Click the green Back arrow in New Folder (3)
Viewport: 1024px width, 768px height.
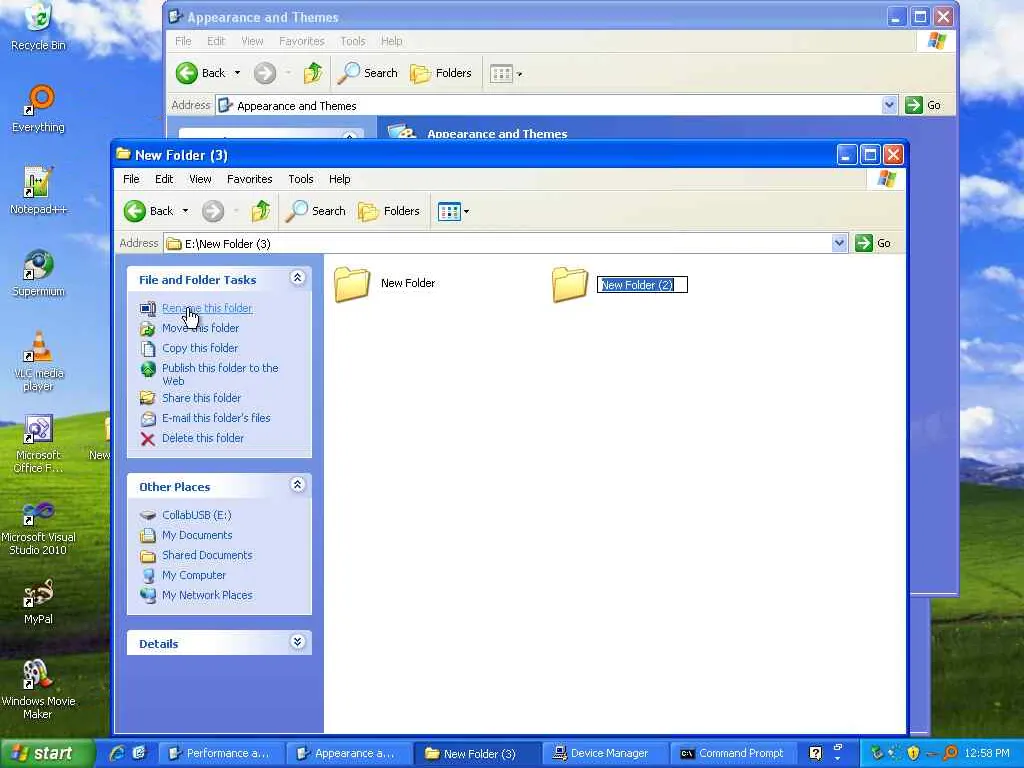(x=135, y=211)
